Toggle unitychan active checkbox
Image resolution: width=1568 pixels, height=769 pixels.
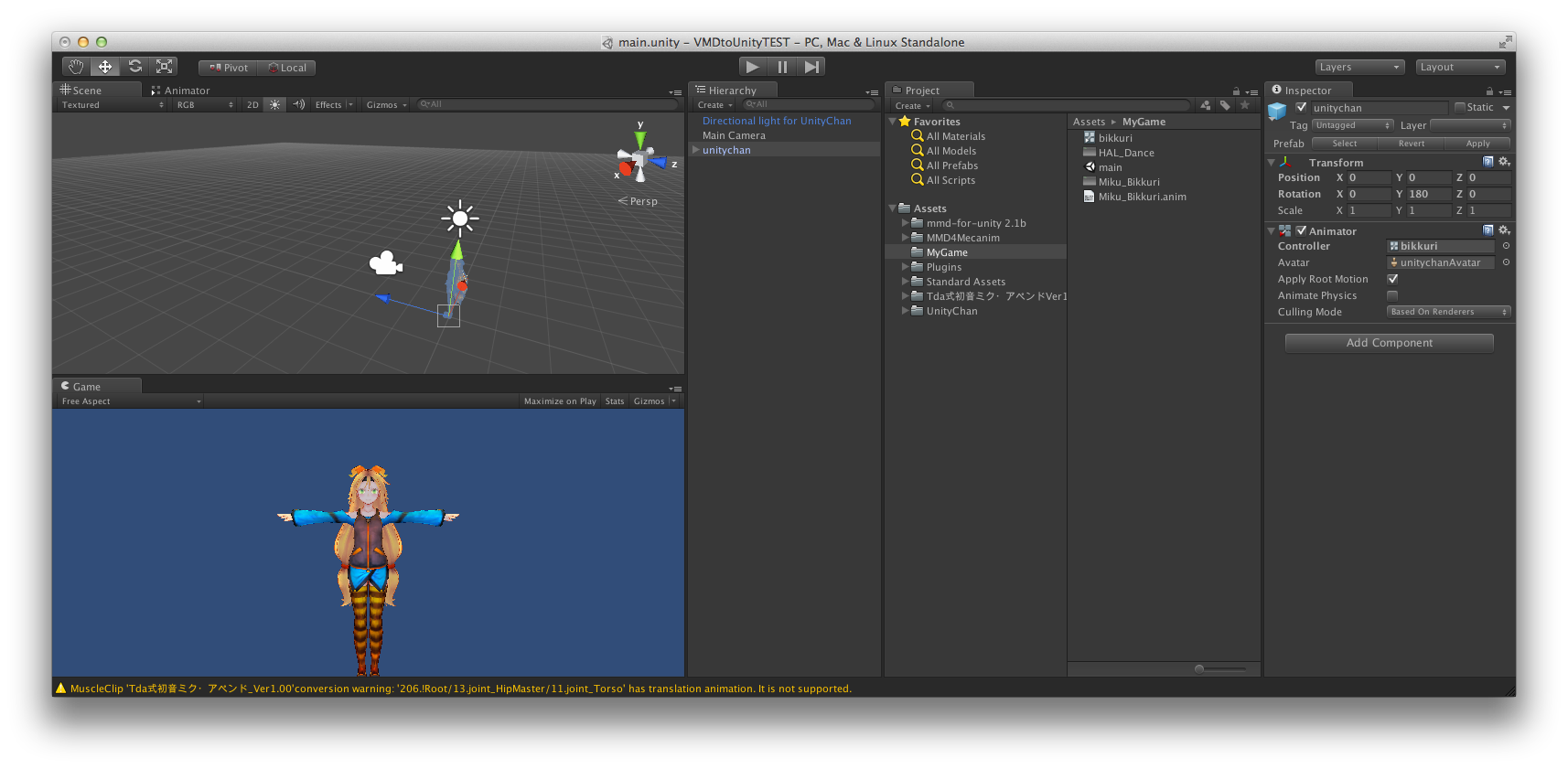(1301, 108)
